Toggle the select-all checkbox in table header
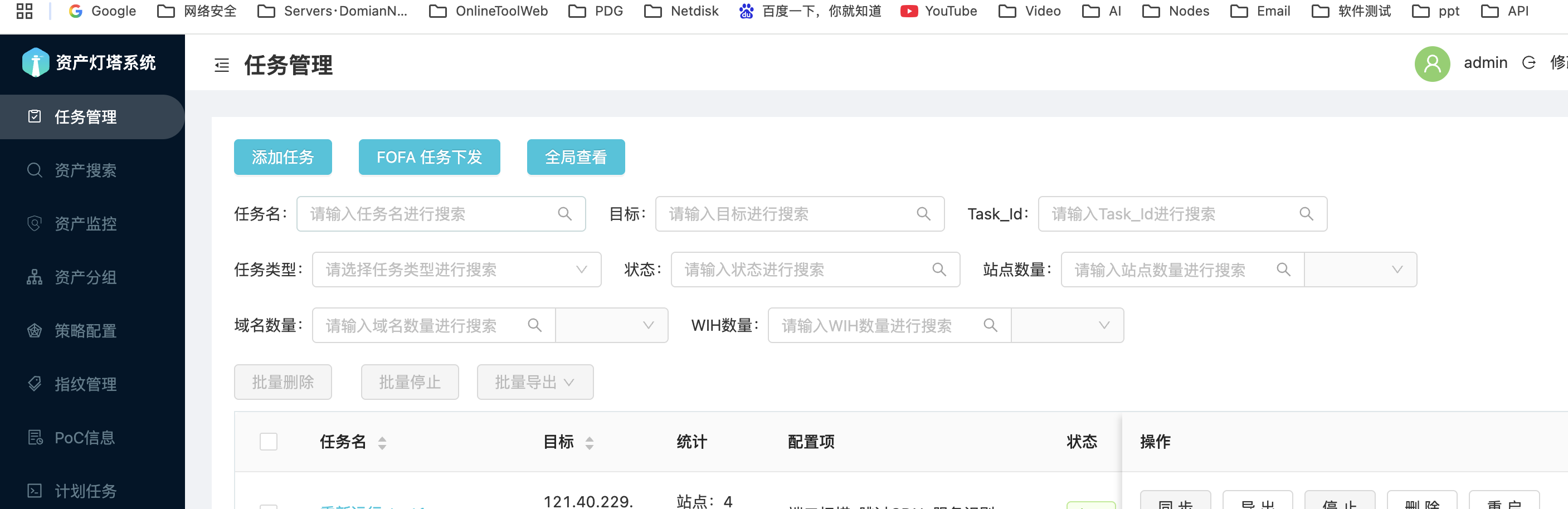The image size is (1568, 509). [x=269, y=442]
